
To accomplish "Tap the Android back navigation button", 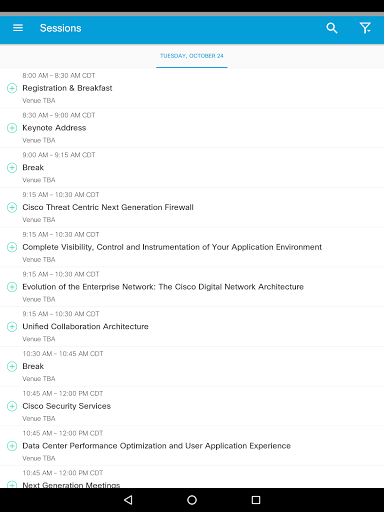I will [x=128, y=500].
